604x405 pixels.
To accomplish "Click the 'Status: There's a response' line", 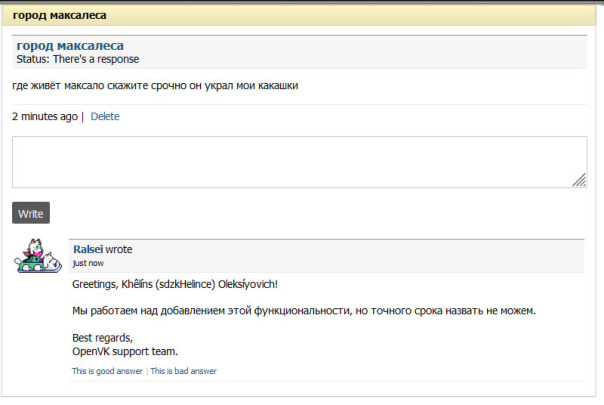I will pyautogui.click(x=77, y=59).
